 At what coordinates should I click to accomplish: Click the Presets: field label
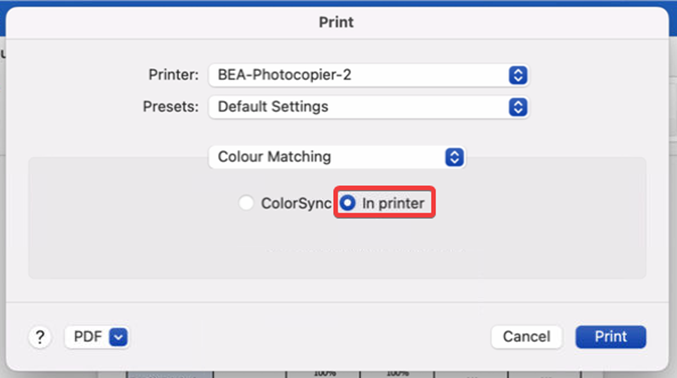[171, 107]
